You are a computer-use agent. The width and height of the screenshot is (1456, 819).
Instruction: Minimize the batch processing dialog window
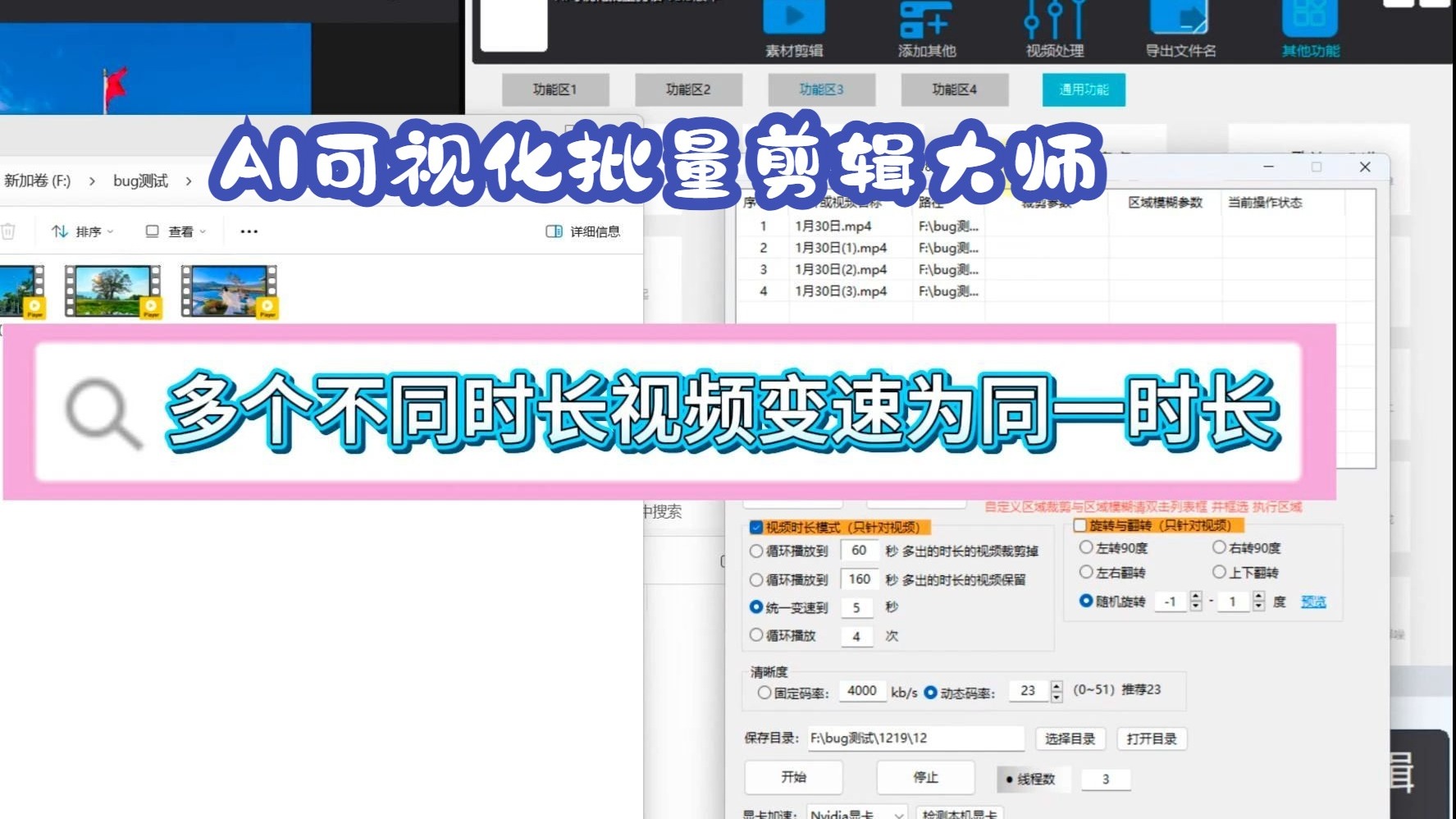click(1268, 167)
